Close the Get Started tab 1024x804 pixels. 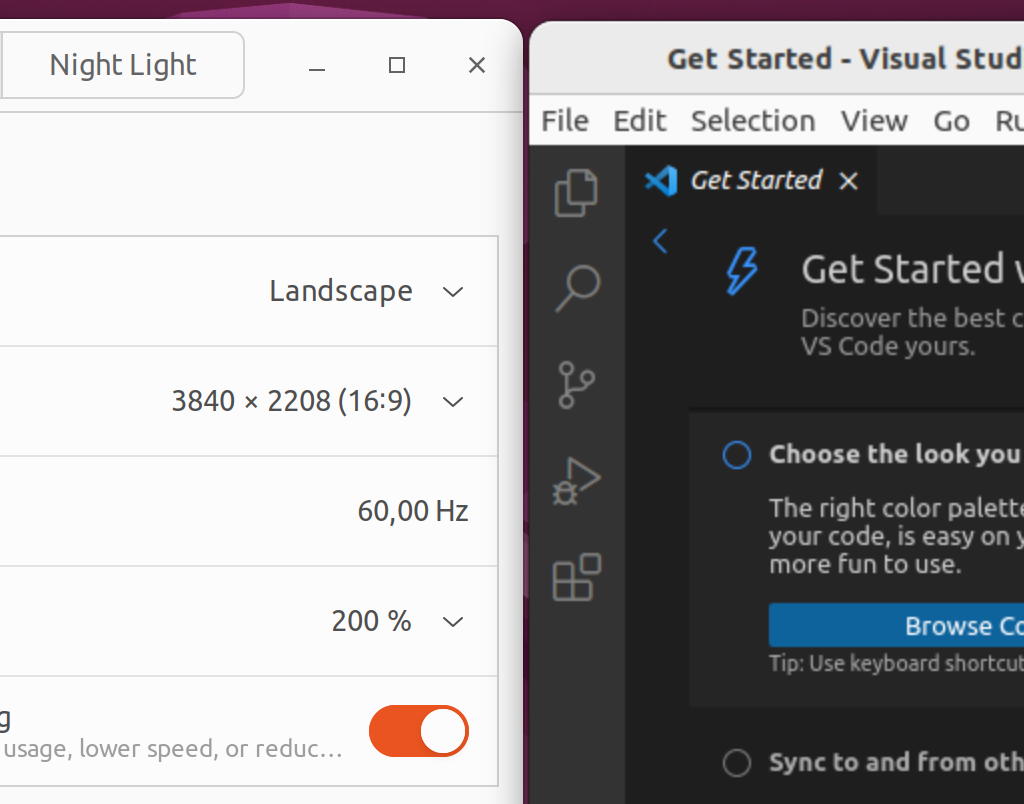tap(848, 181)
